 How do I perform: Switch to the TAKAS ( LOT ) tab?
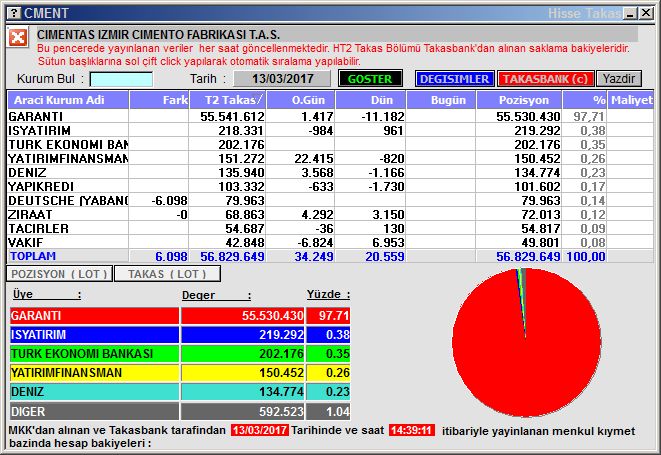coord(167,274)
